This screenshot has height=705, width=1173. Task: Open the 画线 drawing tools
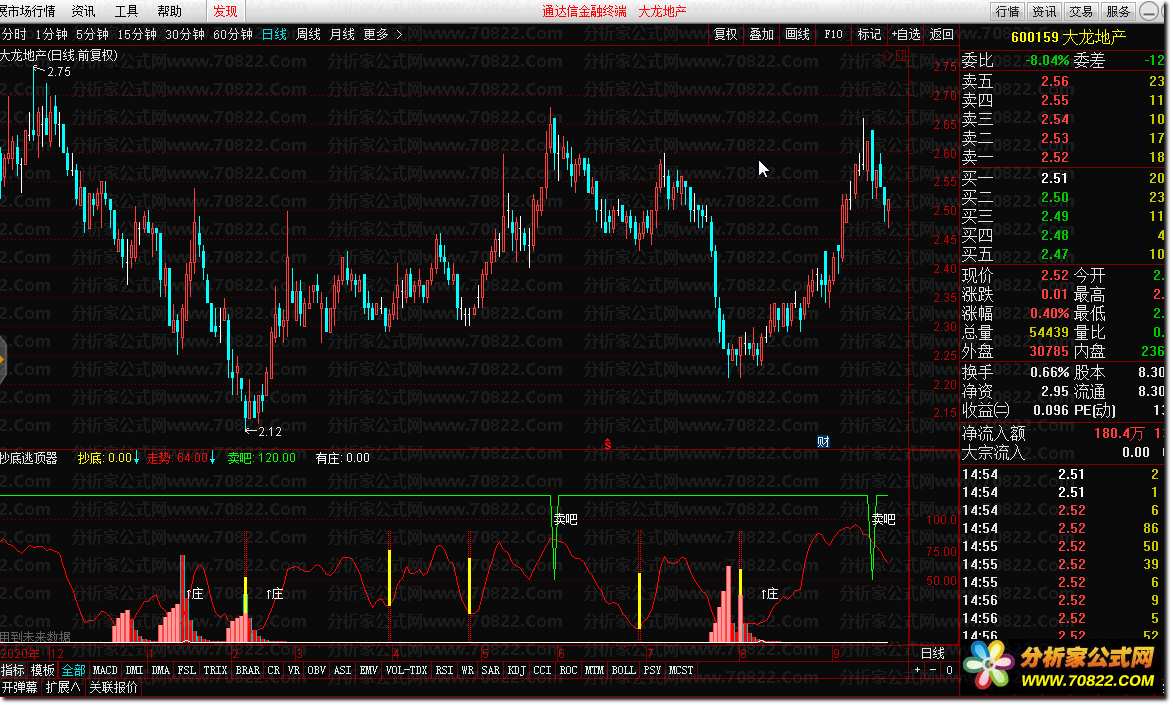click(x=797, y=34)
